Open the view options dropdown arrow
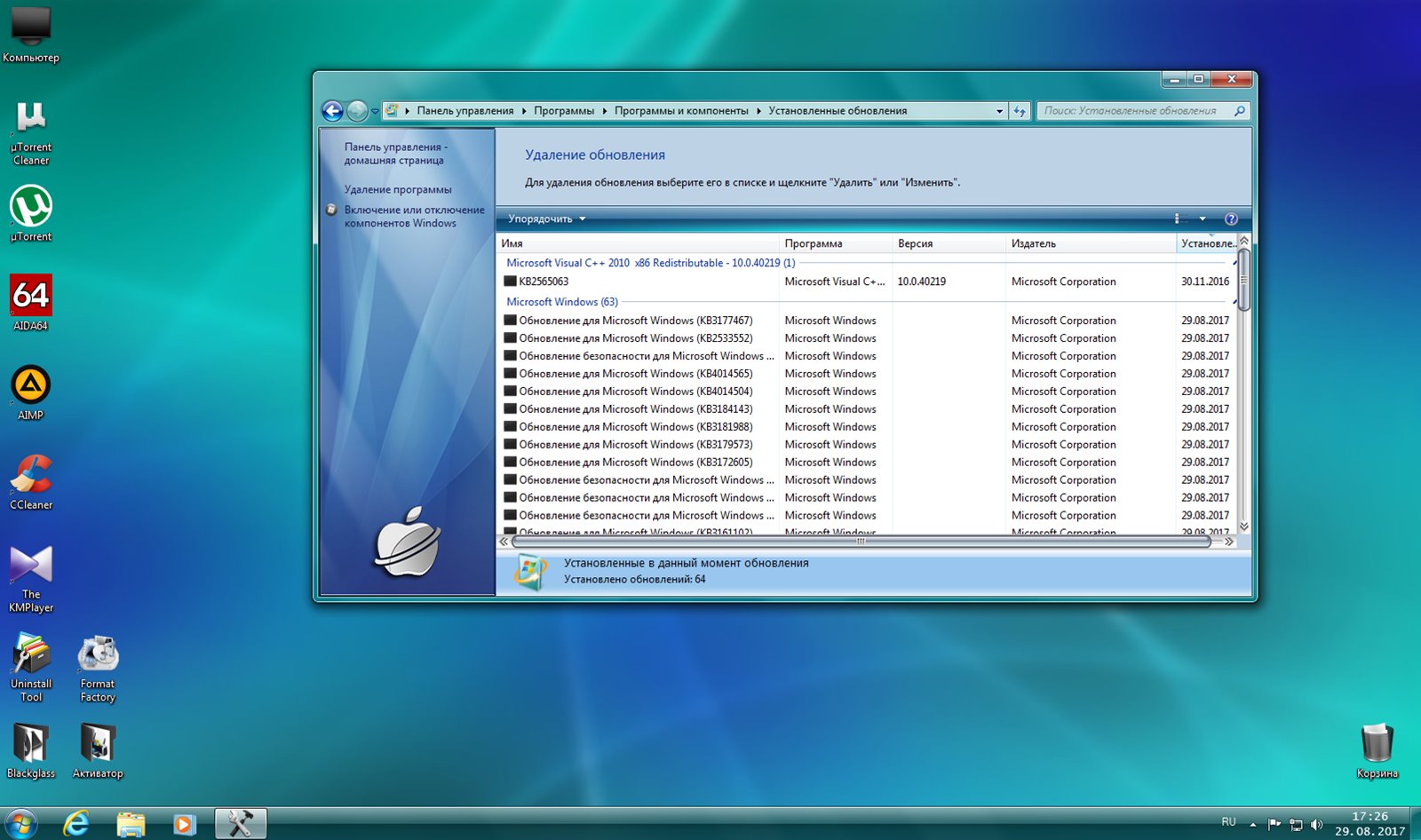The height and width of the screenshot is (840, 1421). click(x=1203, y=219)
